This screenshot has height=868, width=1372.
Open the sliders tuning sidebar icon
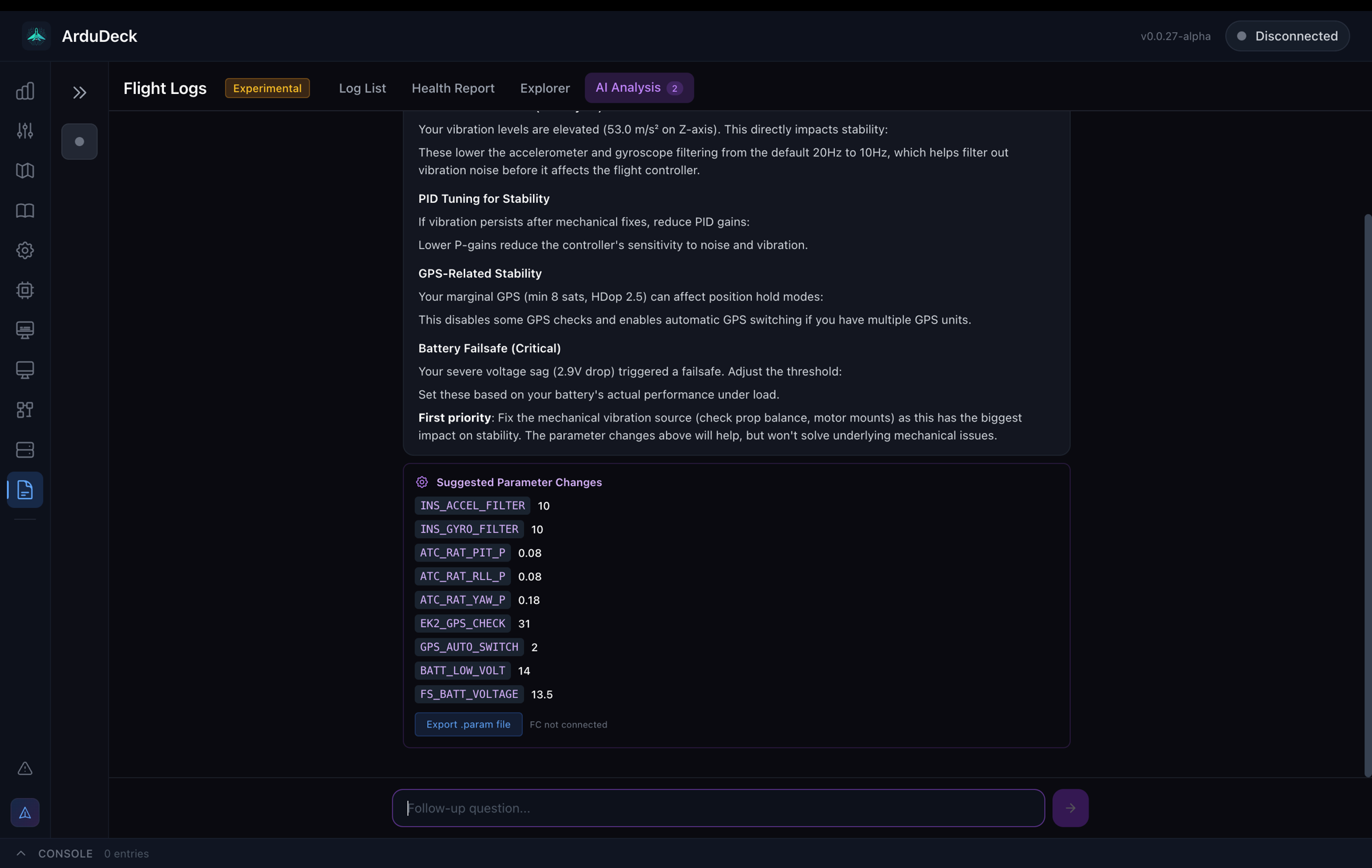pyautogui.click(x=25, y=131)
